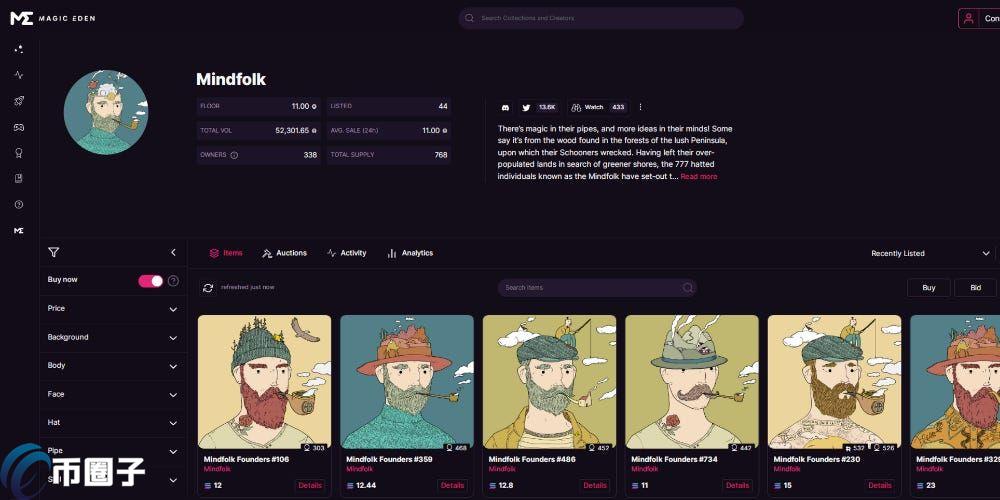
Task: Open the Recently Listed sort dropdown
Action: pos(929,254)
